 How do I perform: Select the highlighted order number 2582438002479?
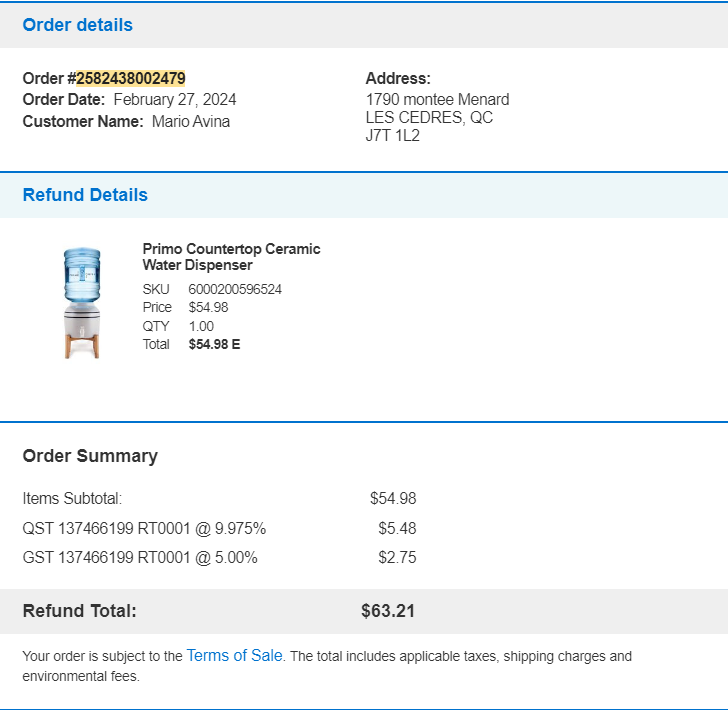pos(130,78)
